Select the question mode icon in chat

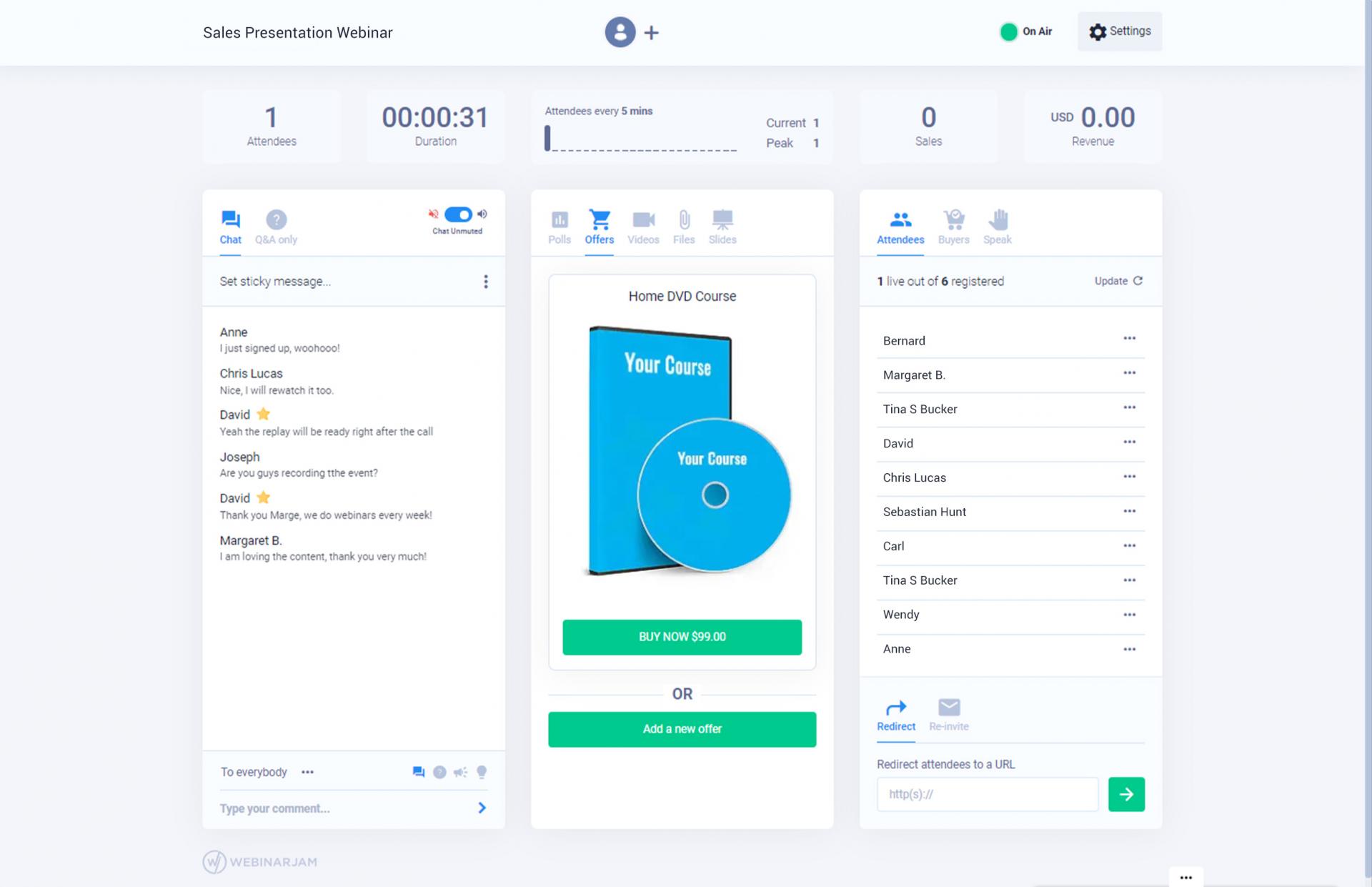(x=439, y=772)
